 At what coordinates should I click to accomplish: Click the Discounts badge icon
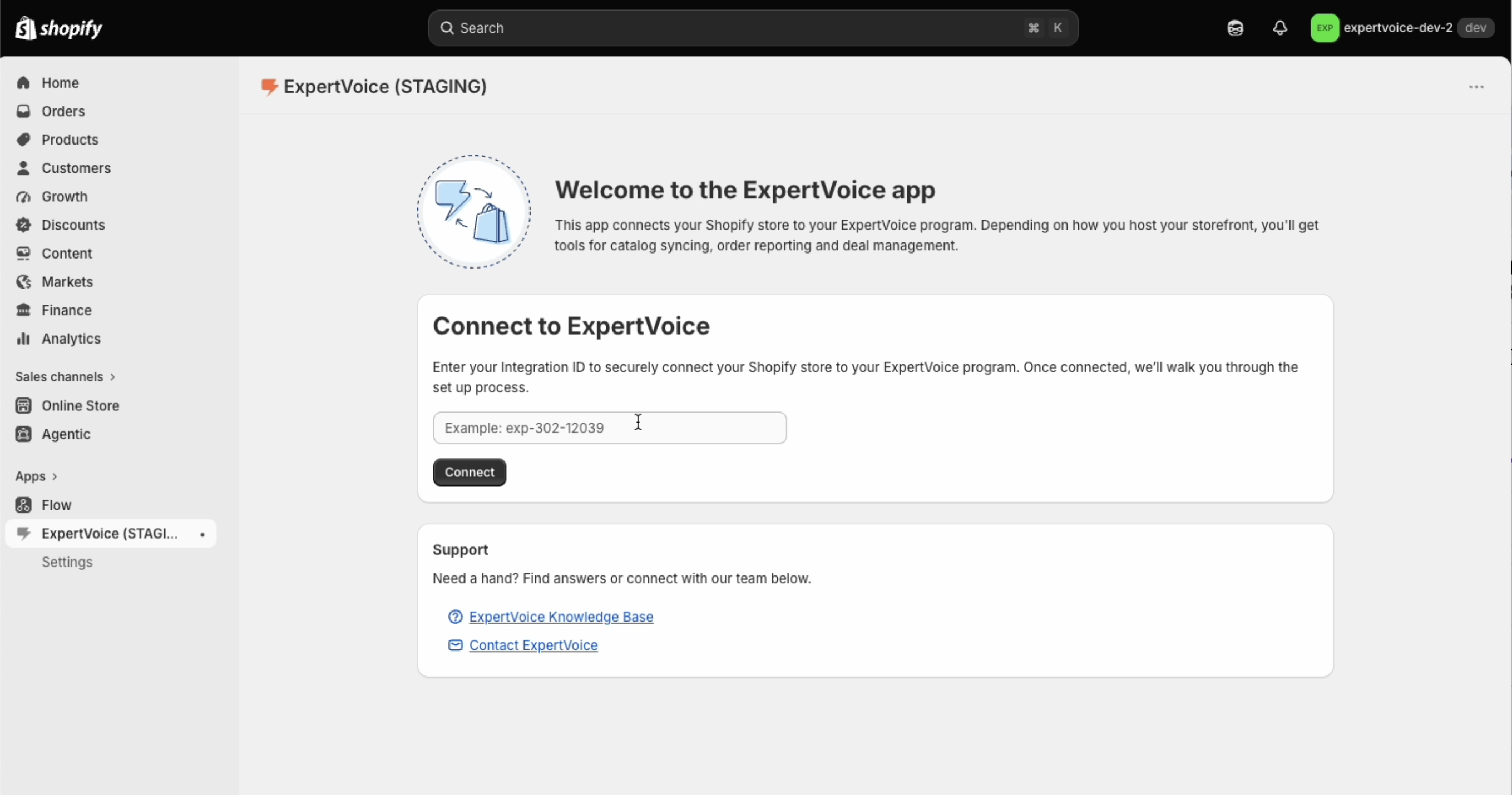pos(23,225)
